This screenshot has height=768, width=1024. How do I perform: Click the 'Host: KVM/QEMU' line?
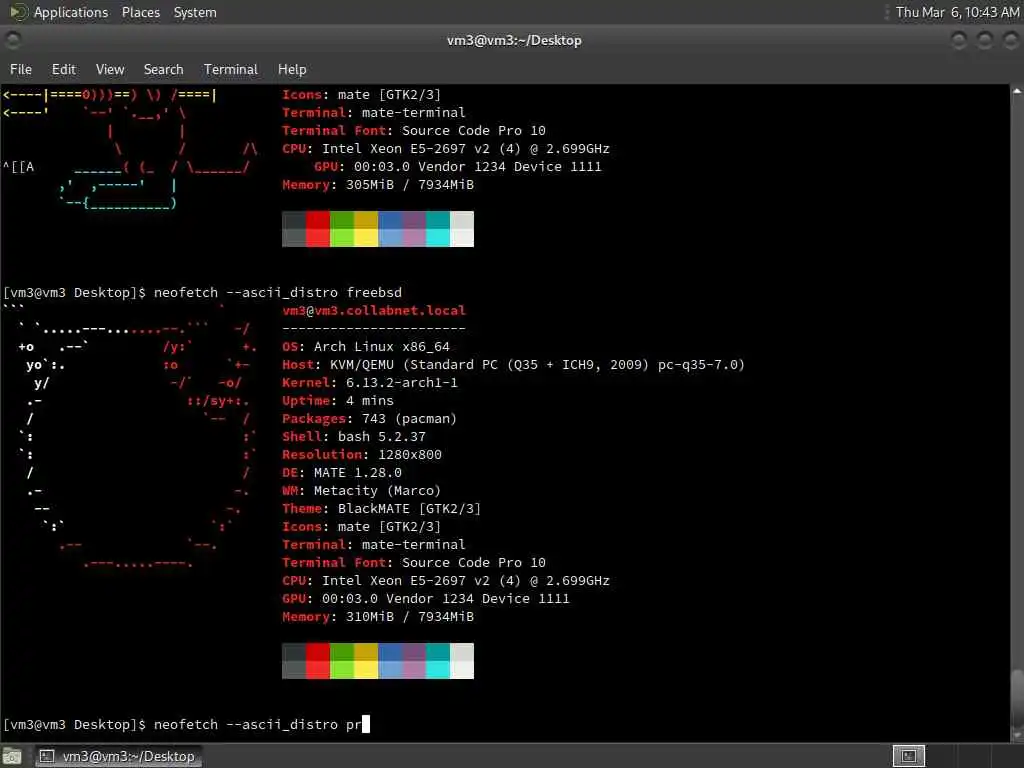(513, 364)
